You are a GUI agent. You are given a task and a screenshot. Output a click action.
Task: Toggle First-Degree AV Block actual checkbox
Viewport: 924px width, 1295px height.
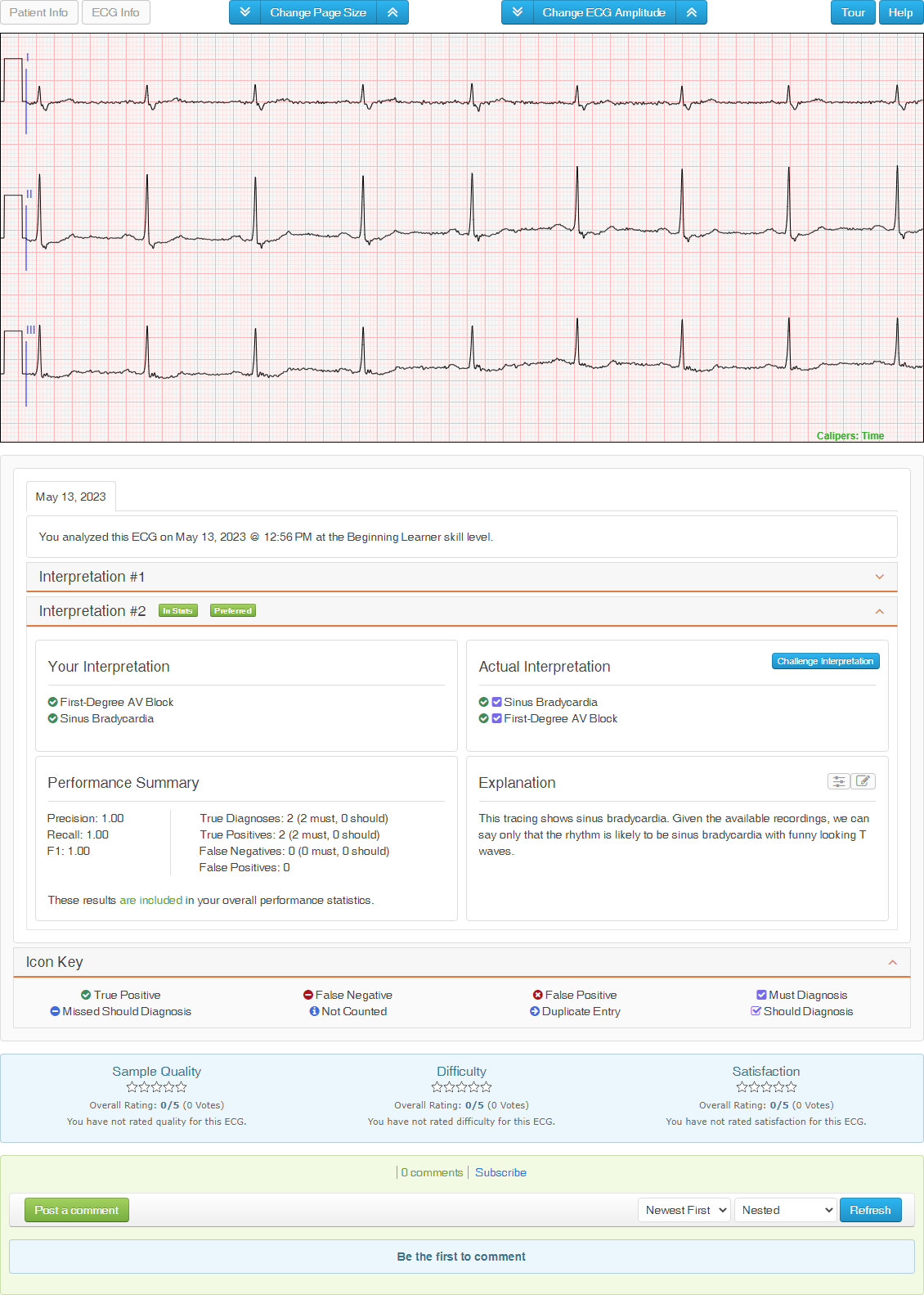pos(496,718)
